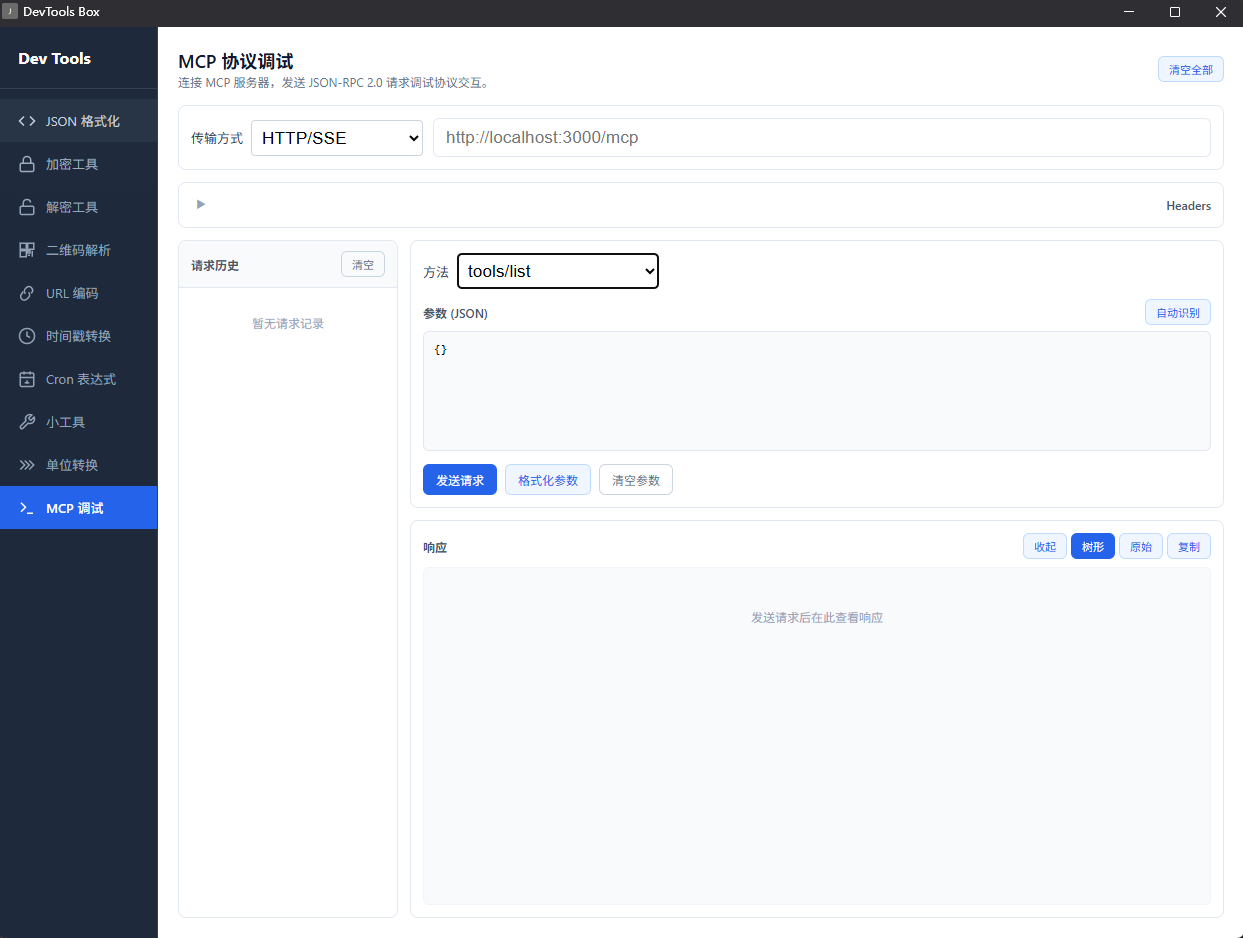The height and width of the screenshot is (938, 1243).
Task: Open the 时间戳转换 tool
Action: [78, 336]
